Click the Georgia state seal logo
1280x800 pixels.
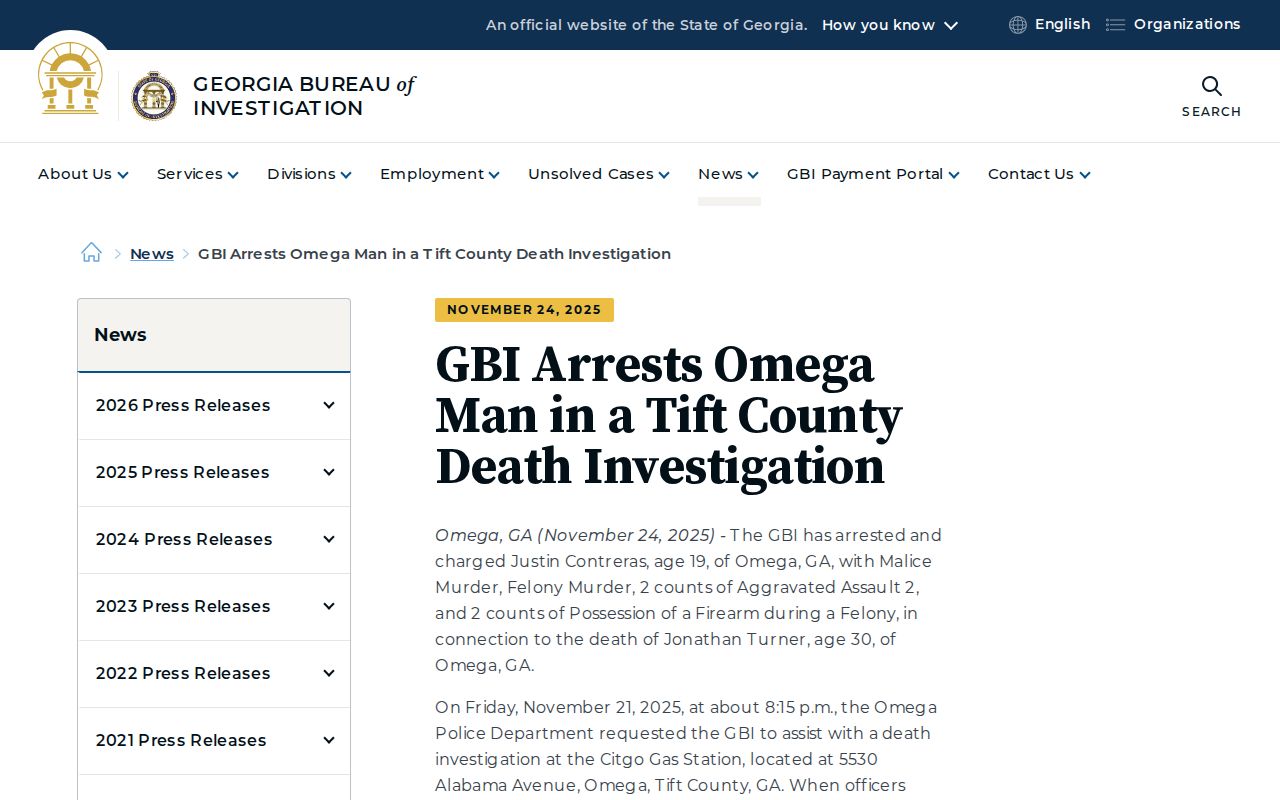point(70,78)
